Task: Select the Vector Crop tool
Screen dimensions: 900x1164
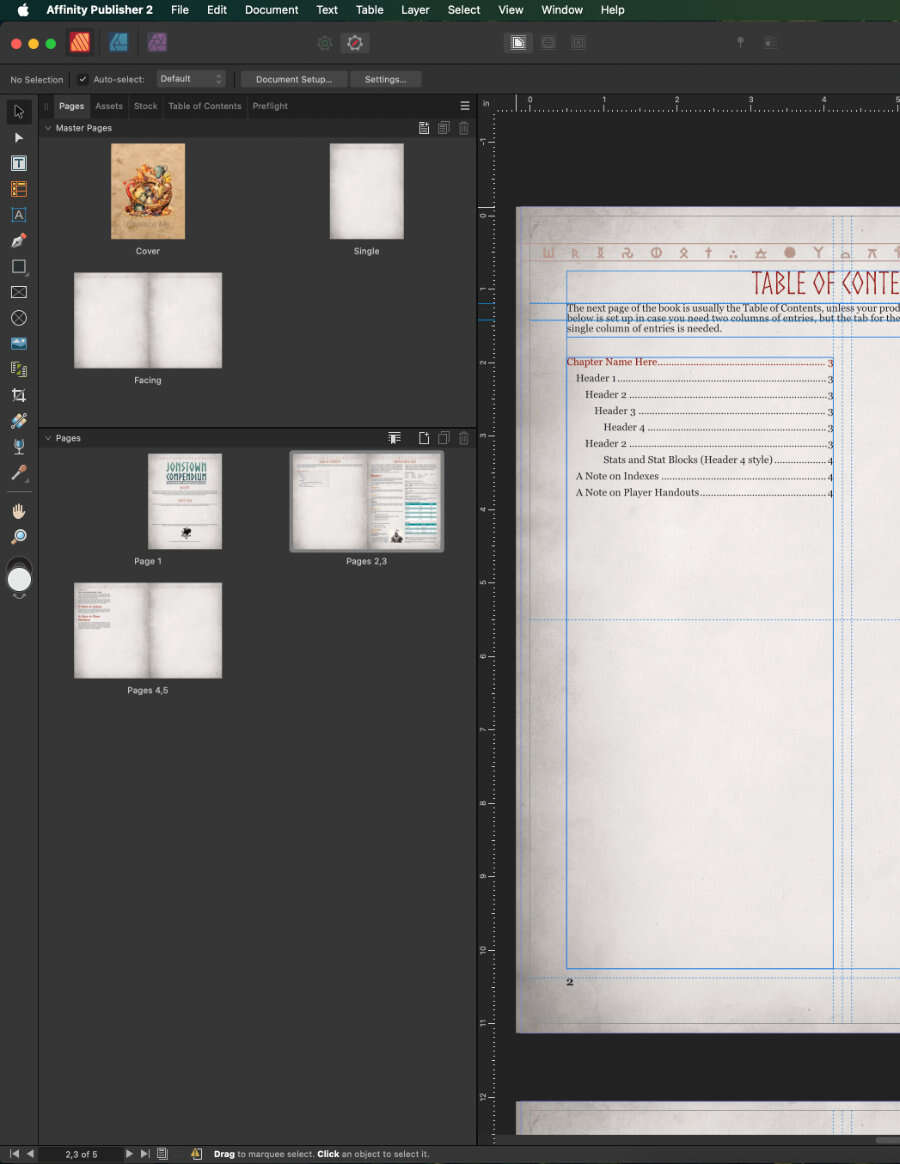Action: (x=18, y=394)
